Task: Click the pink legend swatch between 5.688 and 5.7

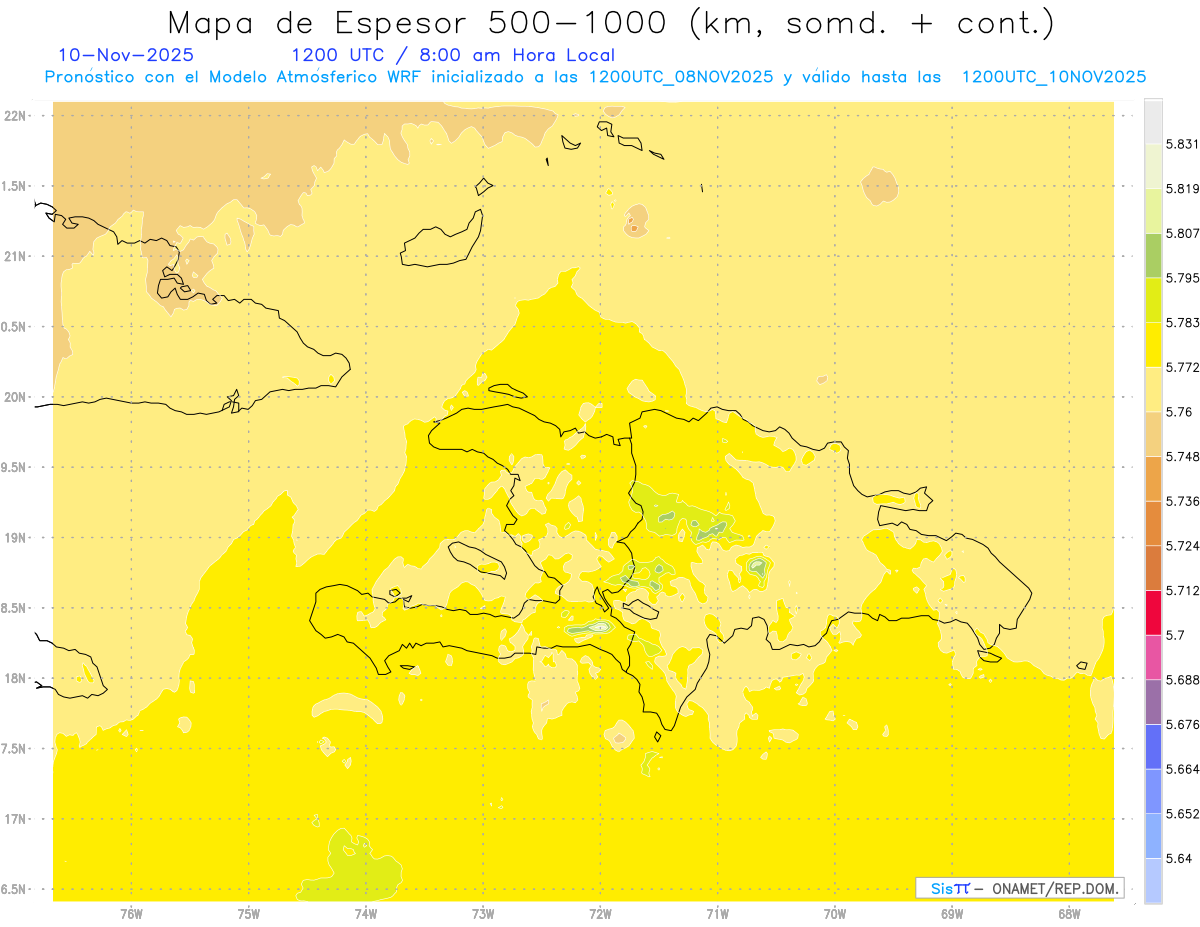Action: [1153, 657]
